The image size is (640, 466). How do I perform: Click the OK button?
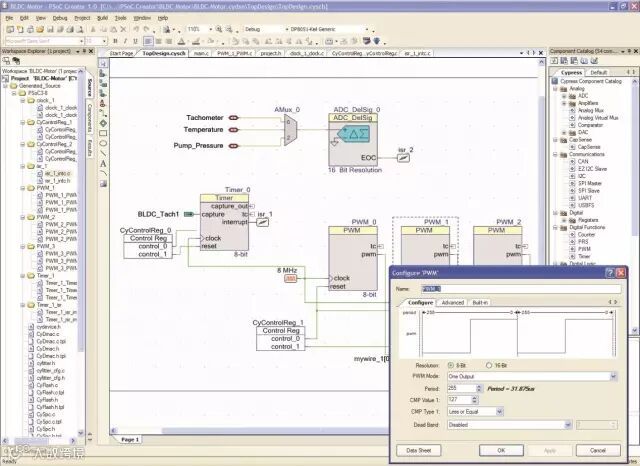click(501, 450)
